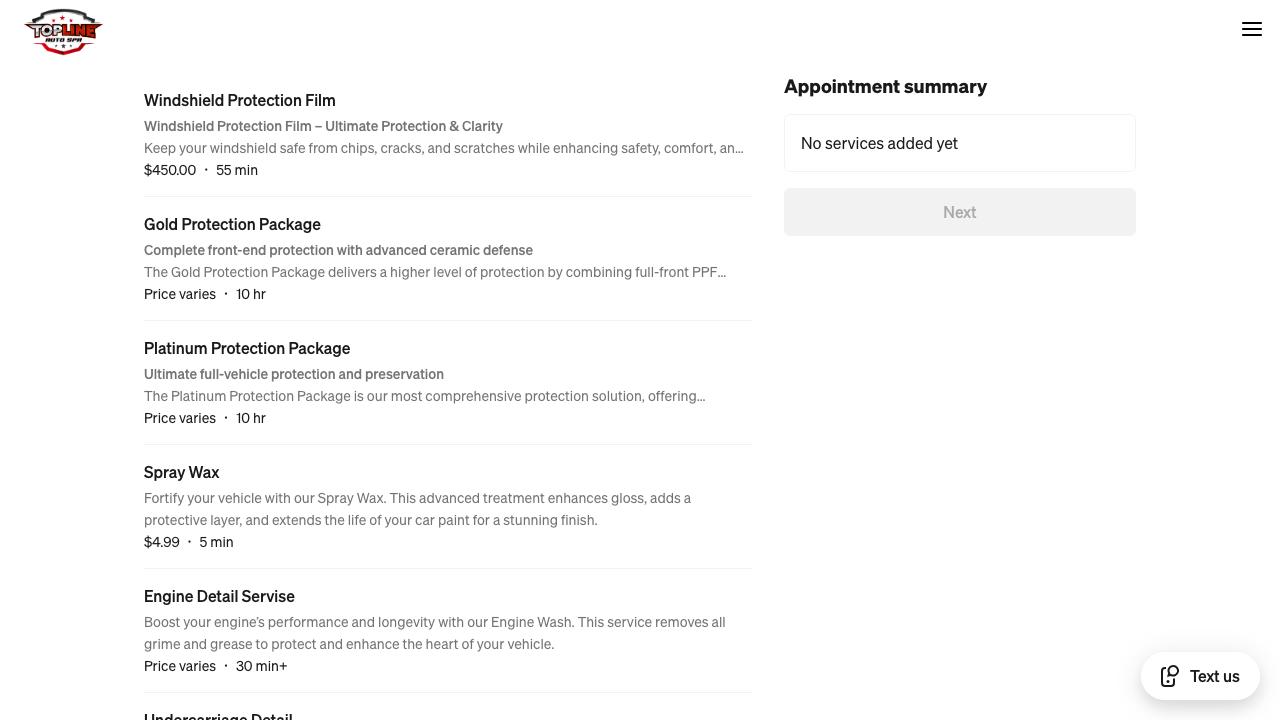Click the Engine Wash description paragraph

[434, 633]
